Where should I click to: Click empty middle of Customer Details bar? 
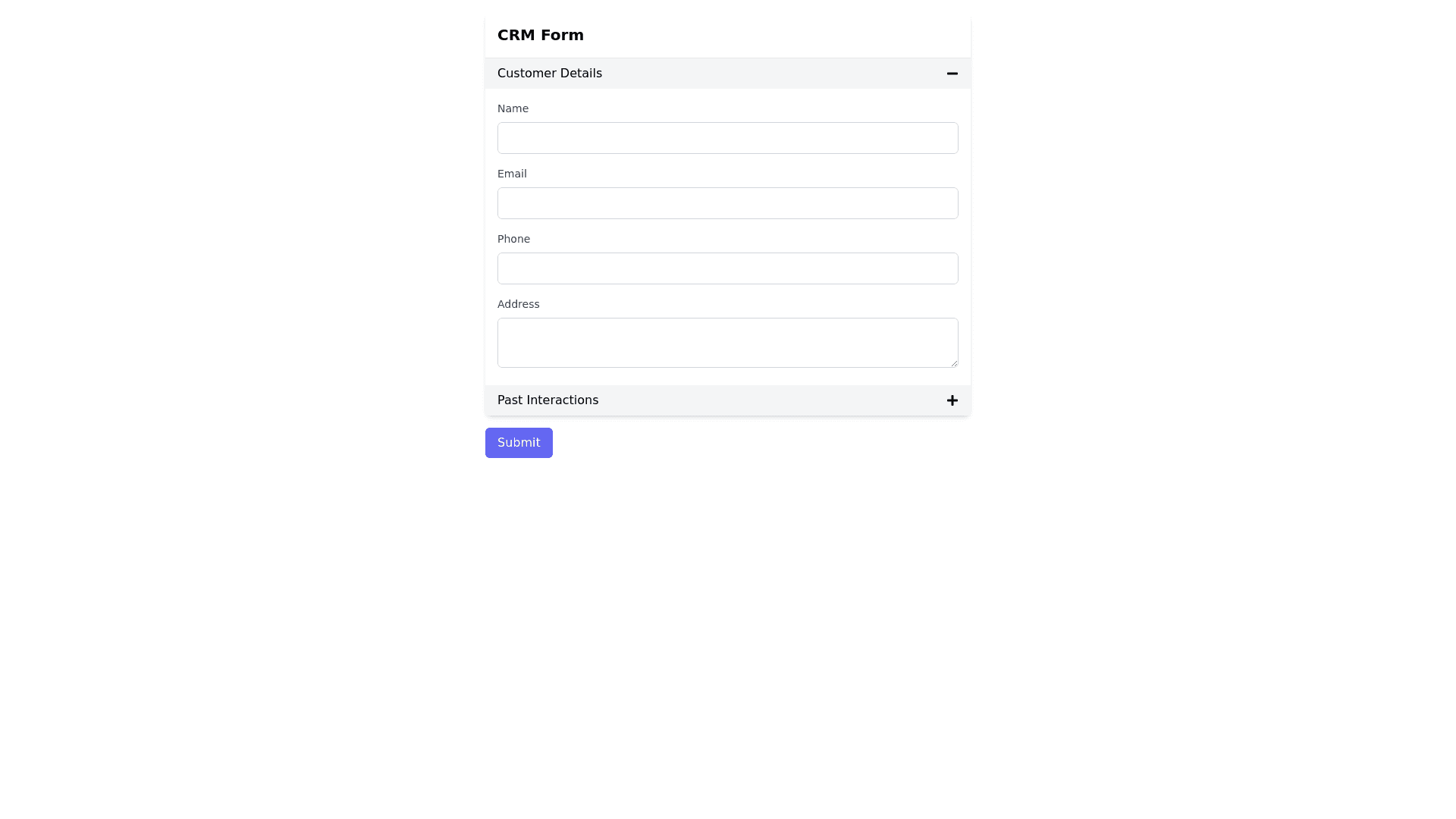[773, 74]
